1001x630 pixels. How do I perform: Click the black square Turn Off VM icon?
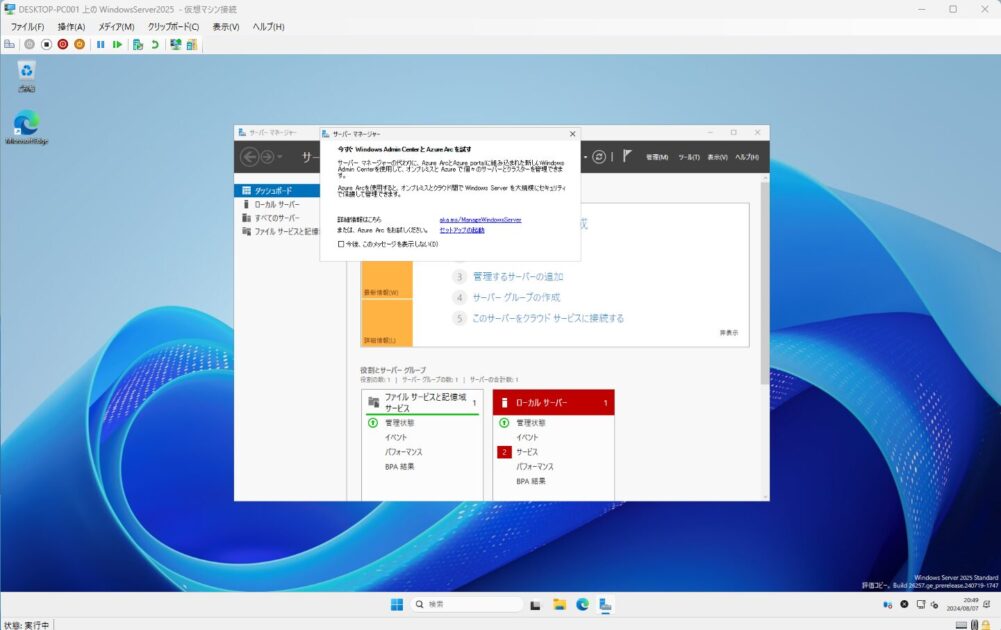pos(46,44)
